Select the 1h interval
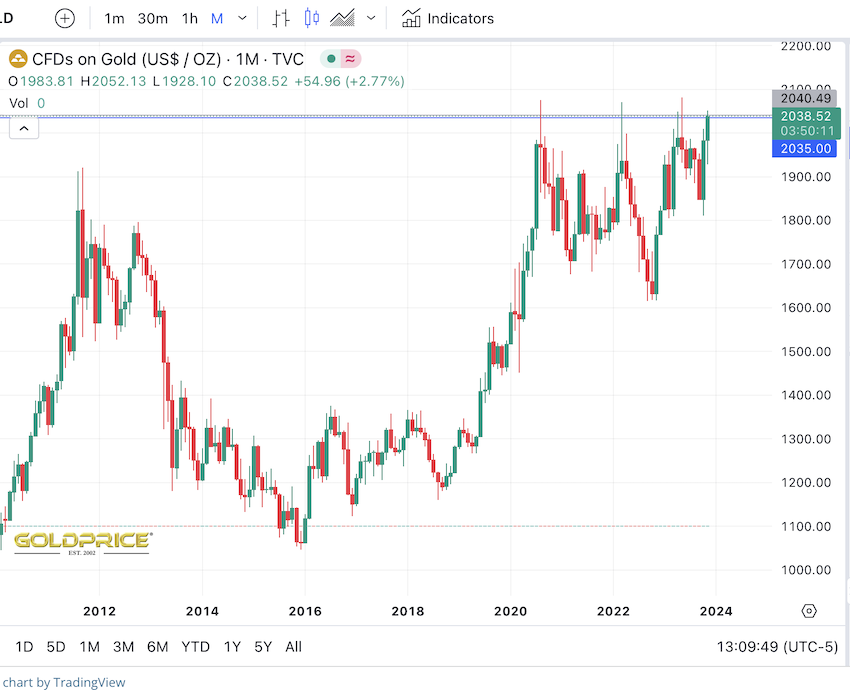 190,18
